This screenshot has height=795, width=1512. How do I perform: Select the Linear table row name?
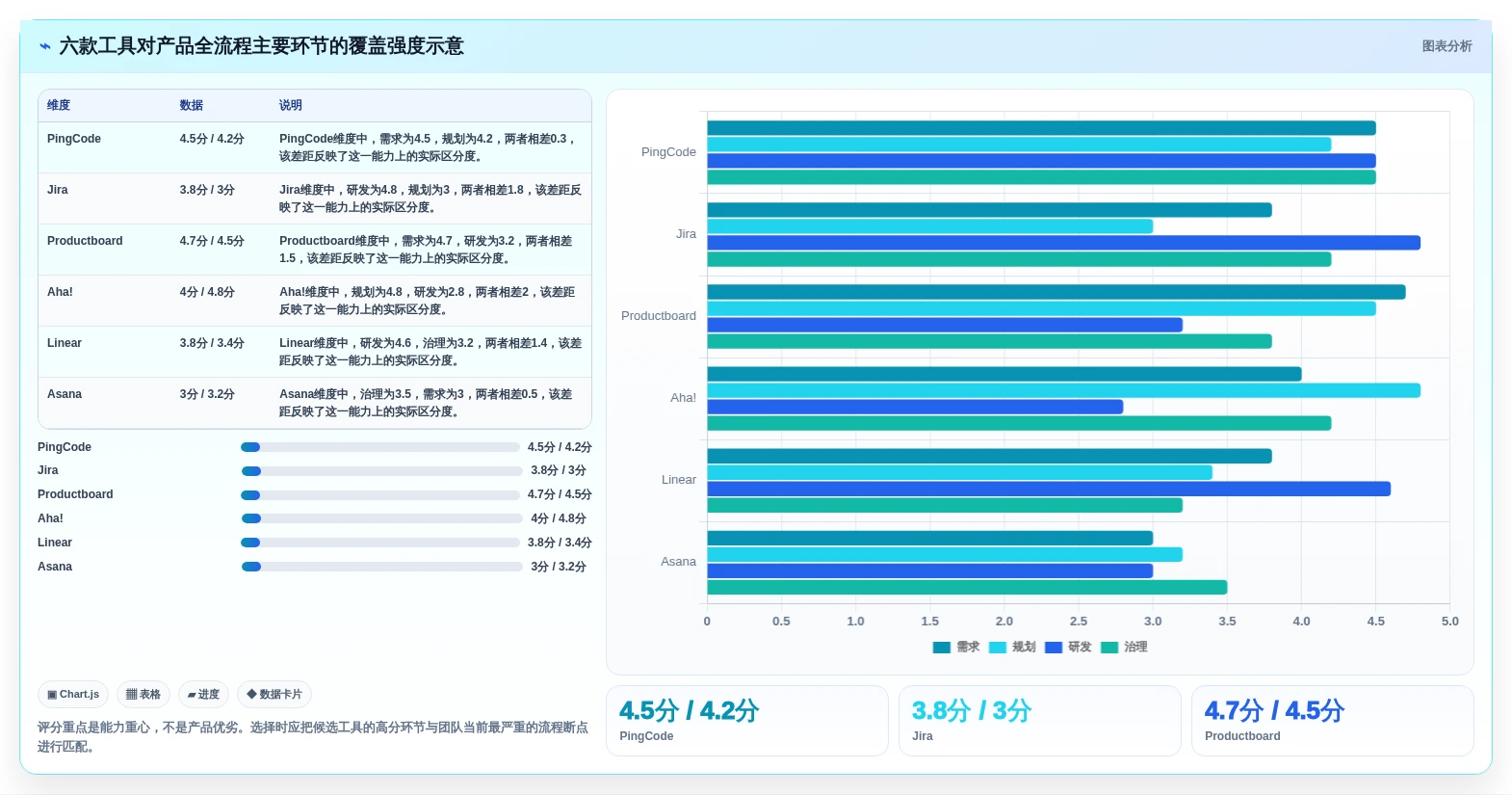(x=65, y=343)
